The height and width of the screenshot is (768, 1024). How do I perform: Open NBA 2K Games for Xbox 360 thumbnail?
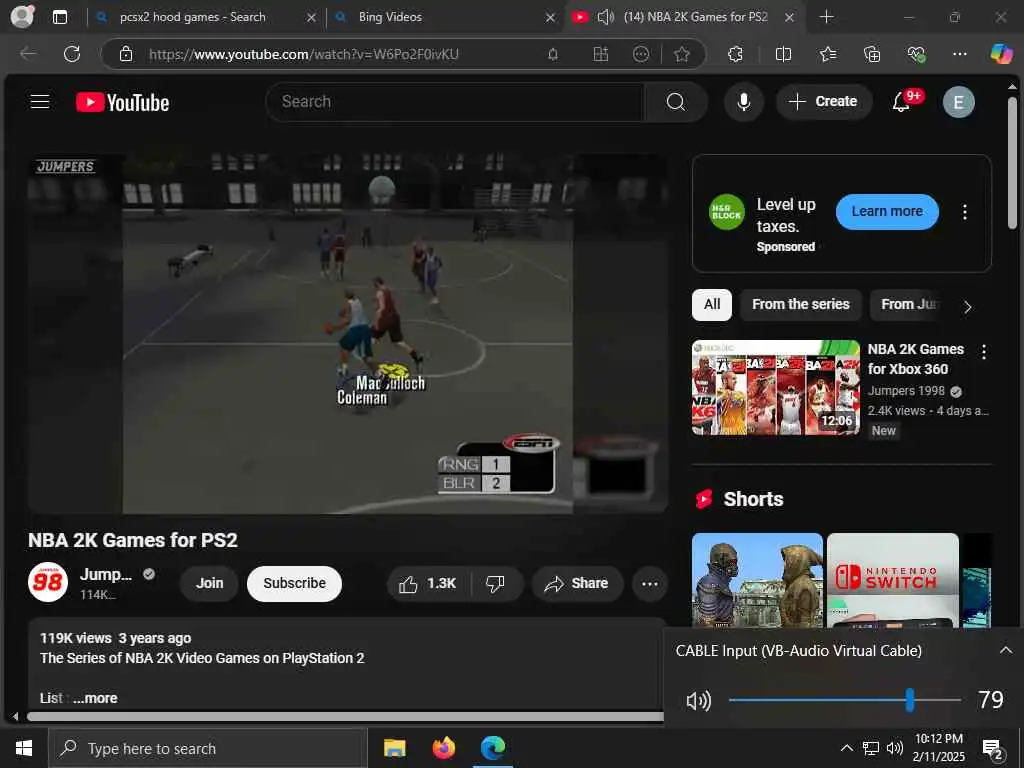point(775,387)
